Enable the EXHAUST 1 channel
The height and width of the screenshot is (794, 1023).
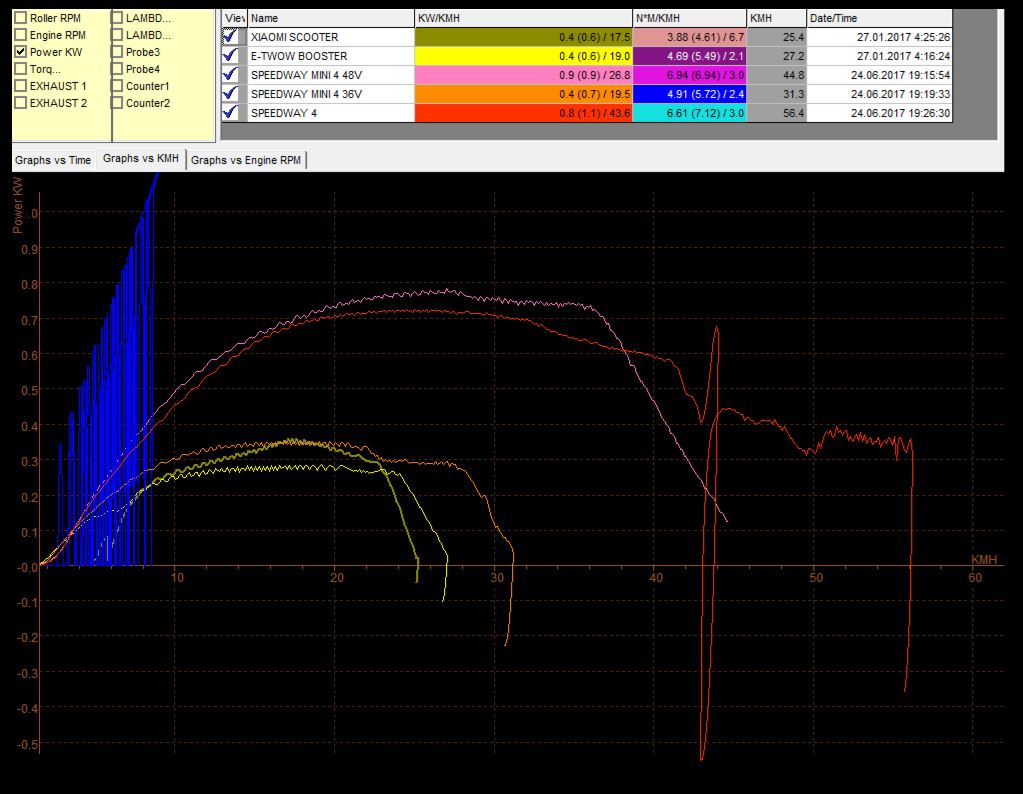[x=21, y=86]
